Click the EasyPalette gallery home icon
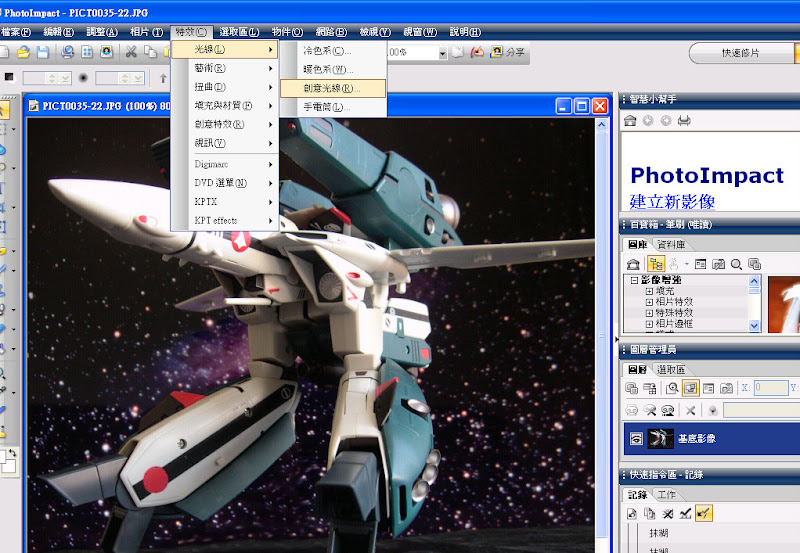 (x=633, y=264)
